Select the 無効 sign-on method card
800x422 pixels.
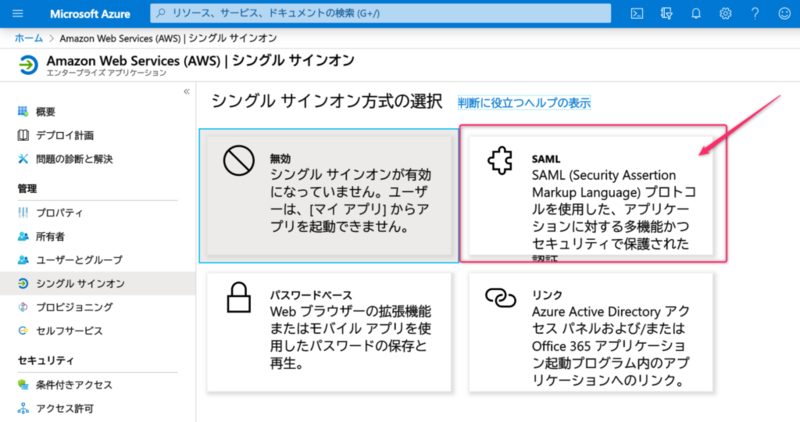click(x=329, y=196)
